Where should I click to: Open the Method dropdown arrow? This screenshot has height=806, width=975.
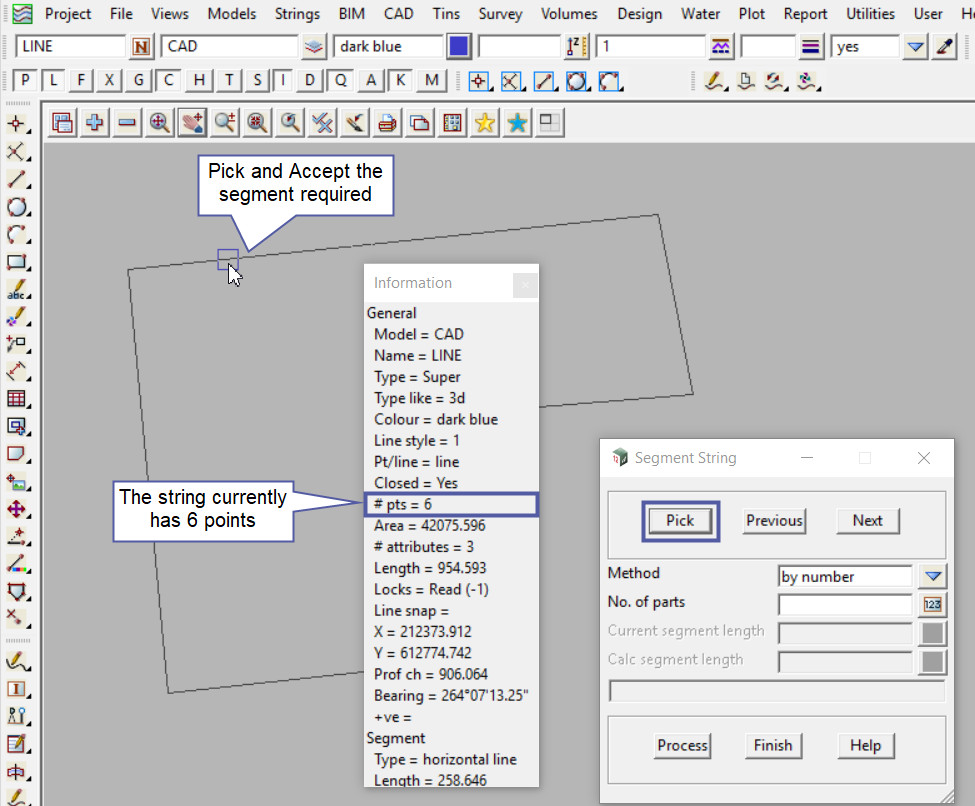(932, 576)
